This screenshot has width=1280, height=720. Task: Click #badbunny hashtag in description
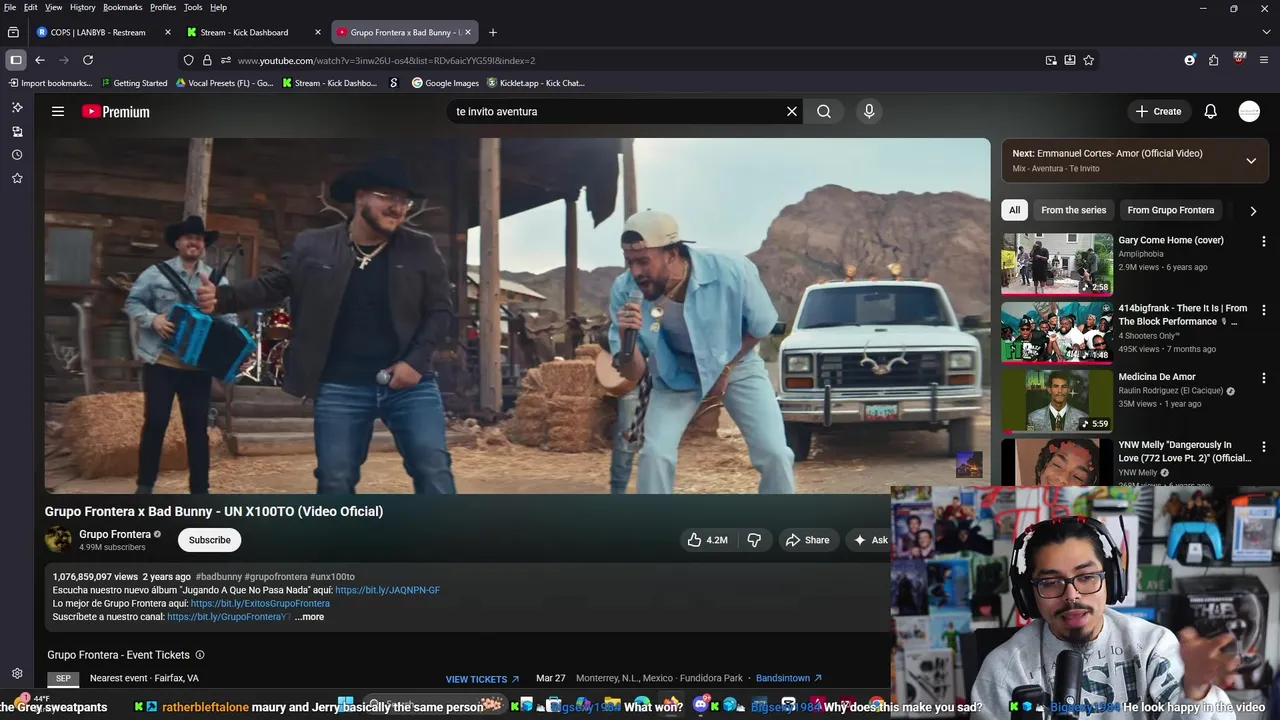(x=219, y=577)
